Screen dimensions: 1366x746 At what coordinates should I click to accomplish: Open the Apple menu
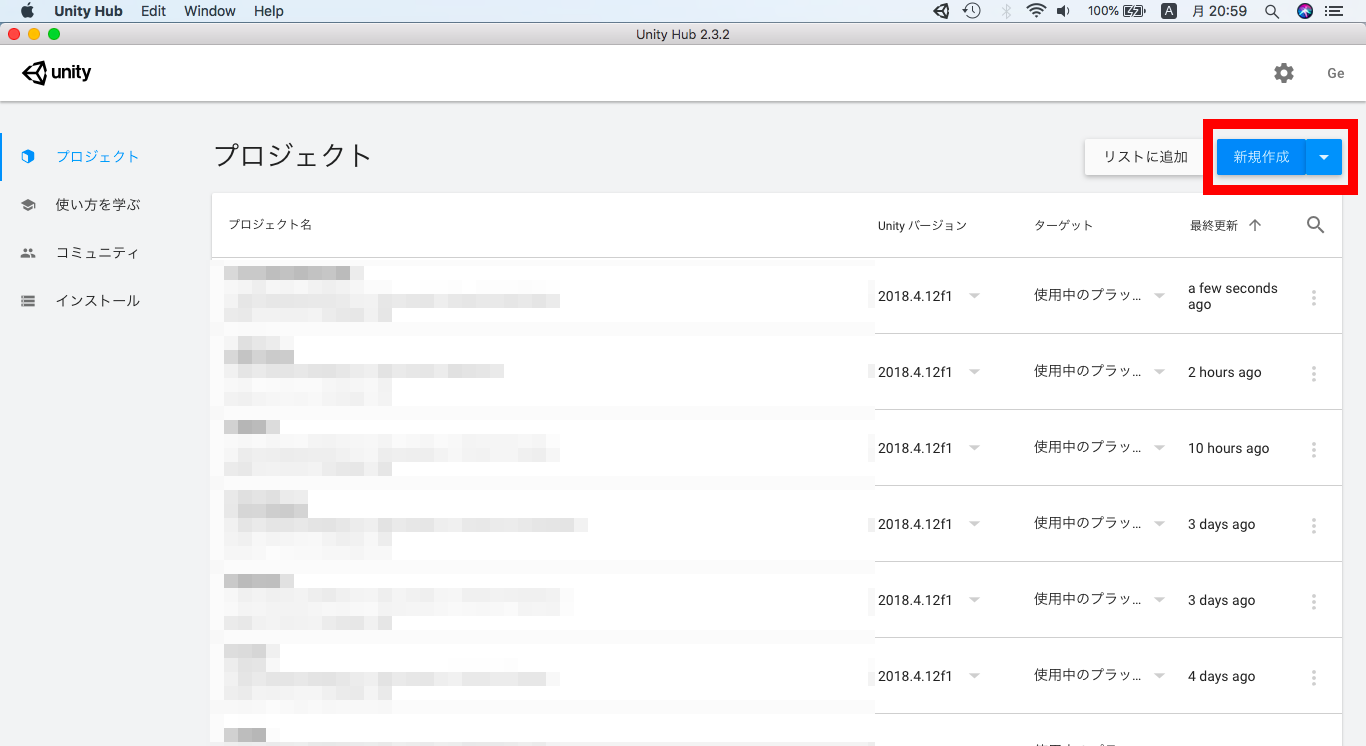pos(27,11)
